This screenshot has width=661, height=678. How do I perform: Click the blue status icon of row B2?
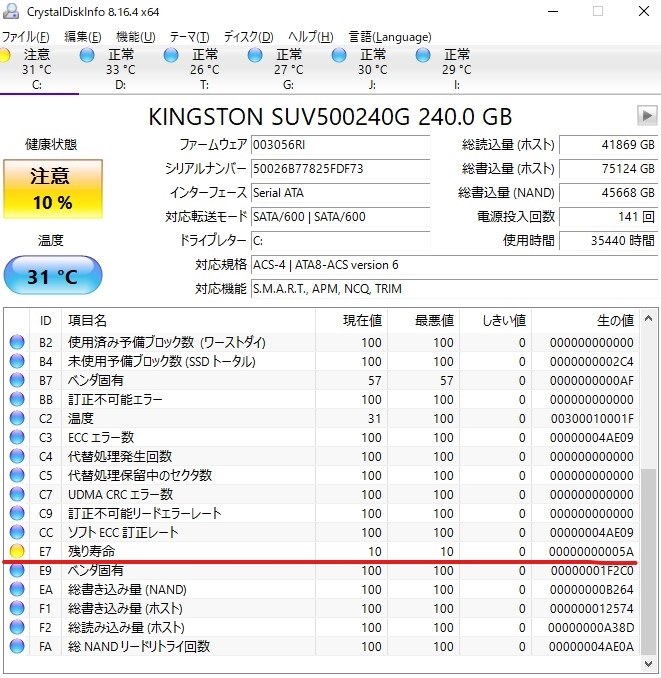(x=17, y=342)
